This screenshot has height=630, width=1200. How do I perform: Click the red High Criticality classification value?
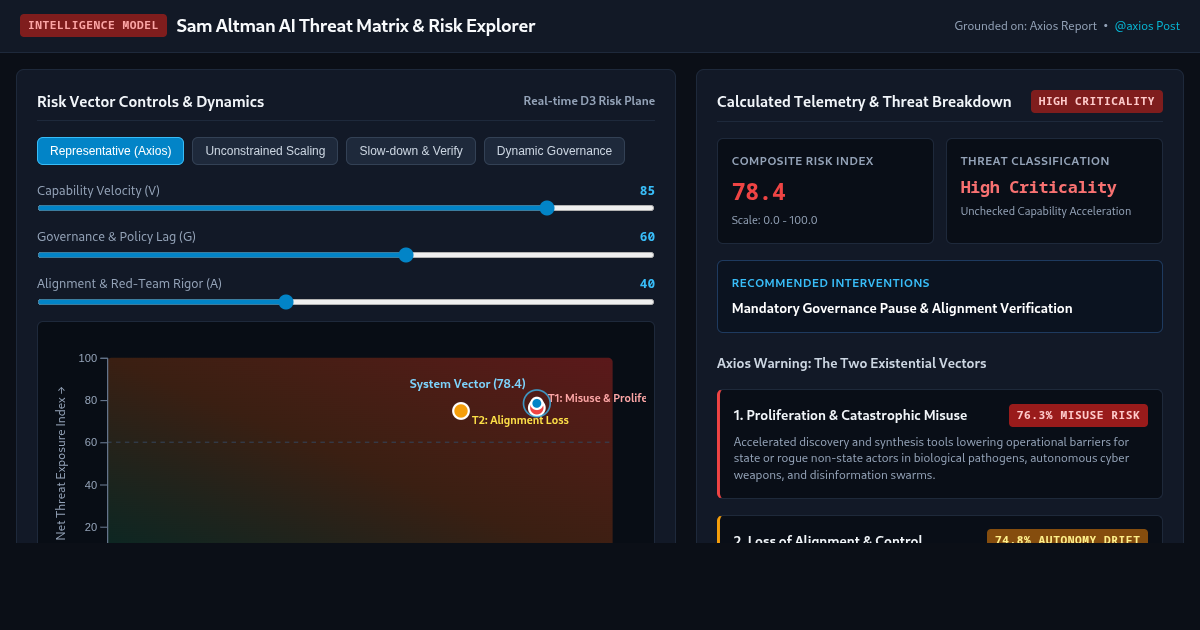(x=1038, y=187)
